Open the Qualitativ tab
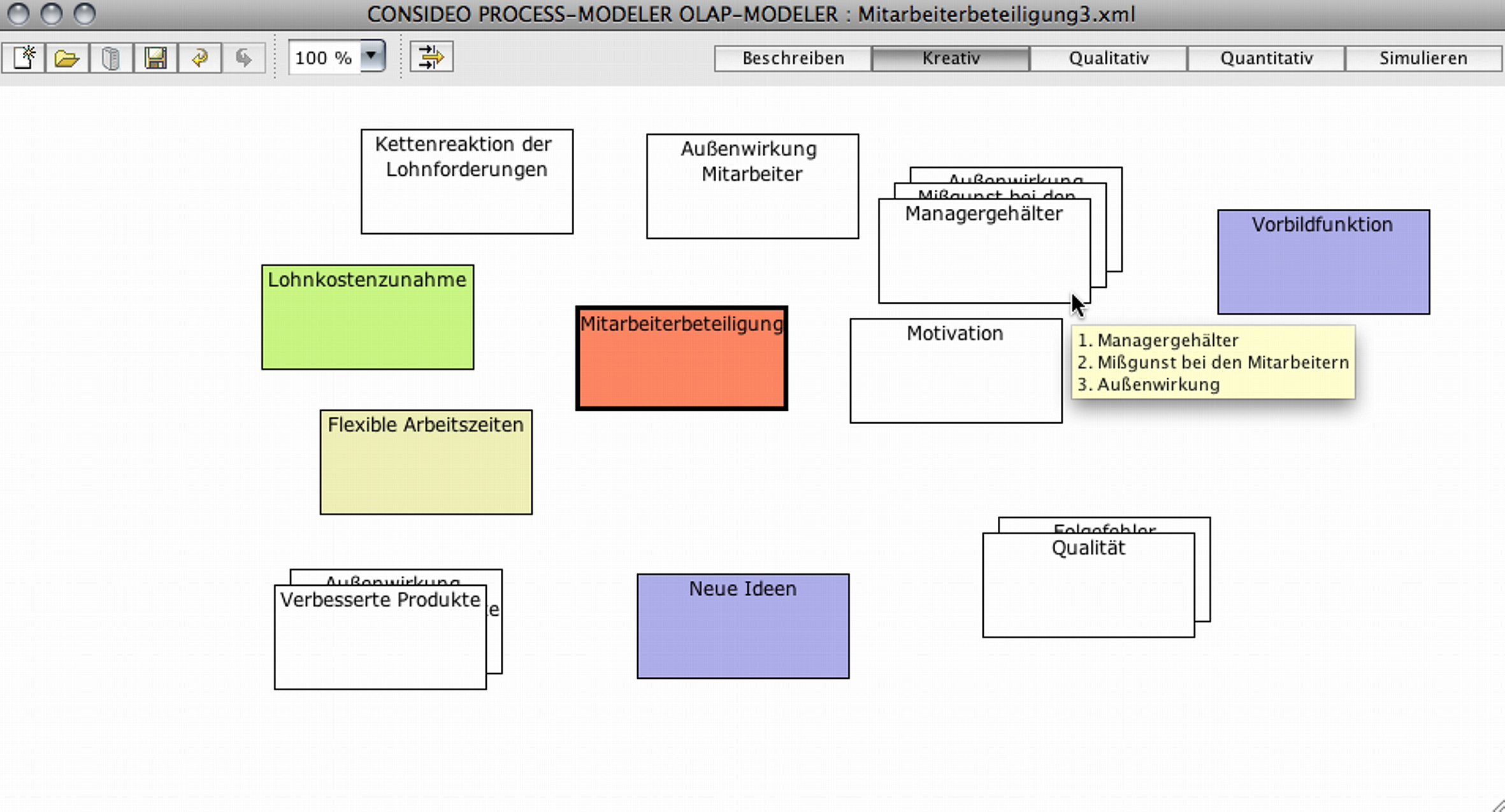The height and width of the screenshot is (812, 1505). pyautogui.click(x=1109, y=58)
